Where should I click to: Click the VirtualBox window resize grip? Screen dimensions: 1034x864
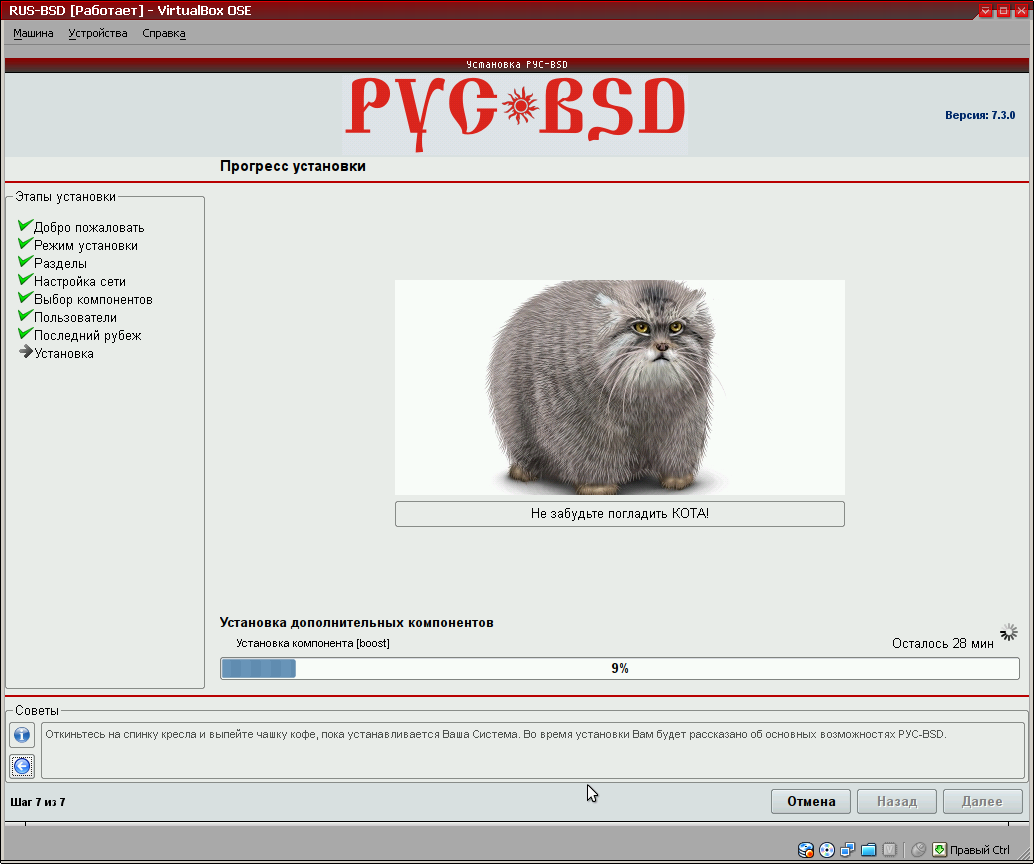click(1023, 853)
